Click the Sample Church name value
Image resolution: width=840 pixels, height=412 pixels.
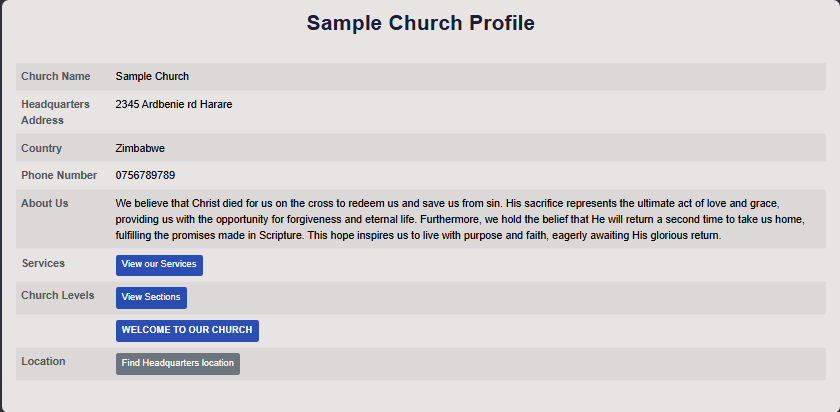(x=152, y=76)
